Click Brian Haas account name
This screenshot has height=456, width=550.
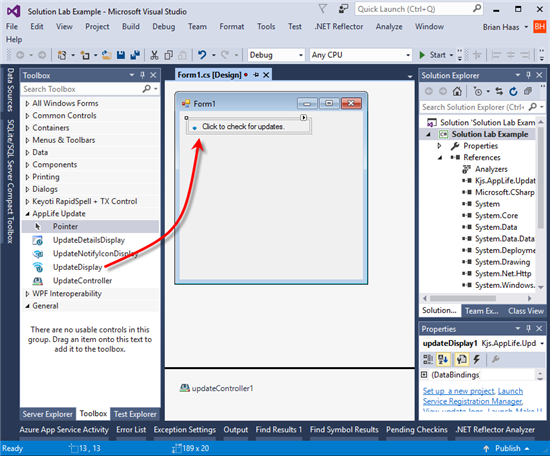[501, 27]
